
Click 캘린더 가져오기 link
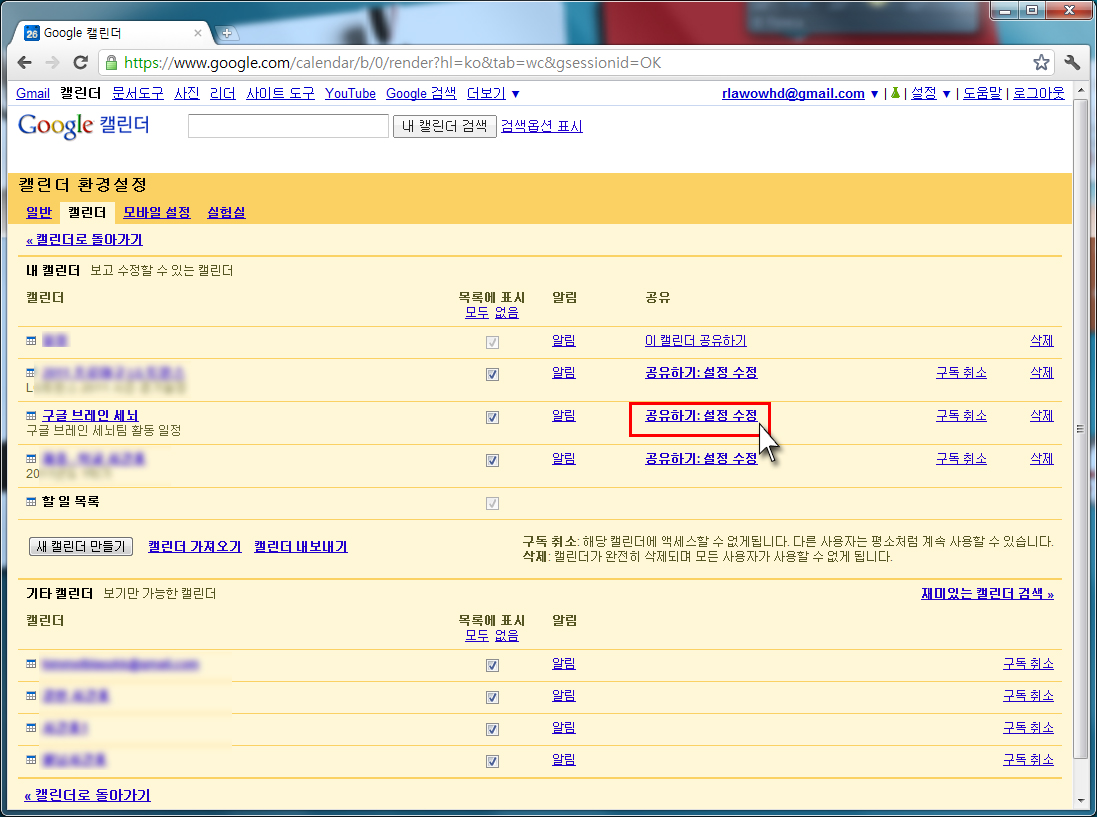(x=194, y=546)
